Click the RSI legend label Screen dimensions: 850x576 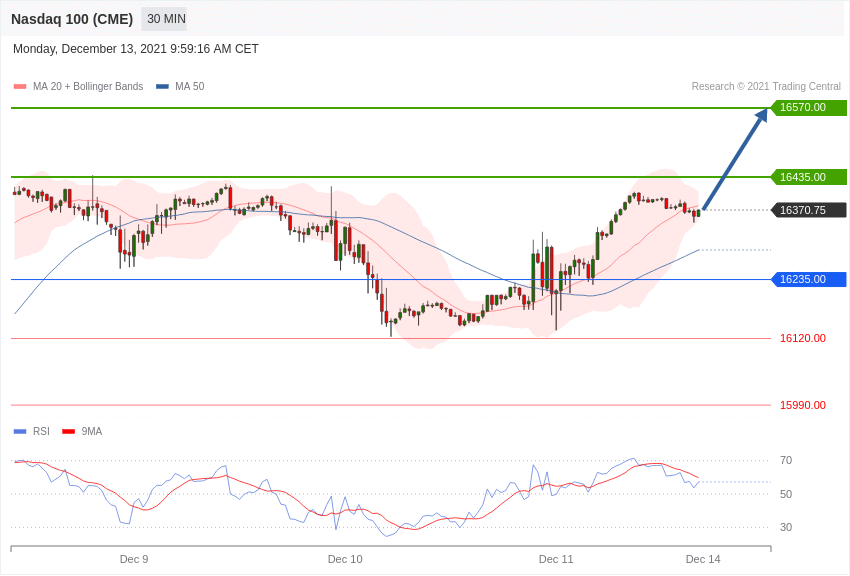[41, 431]
